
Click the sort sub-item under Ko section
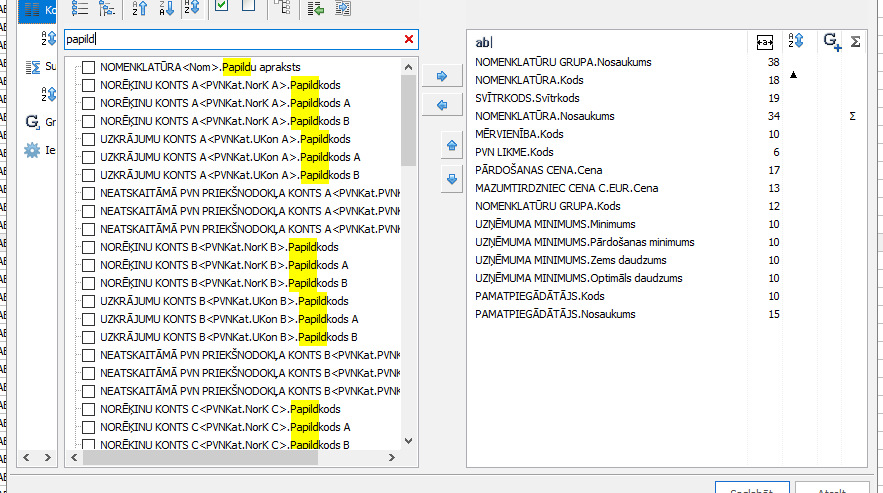[48, 38]
